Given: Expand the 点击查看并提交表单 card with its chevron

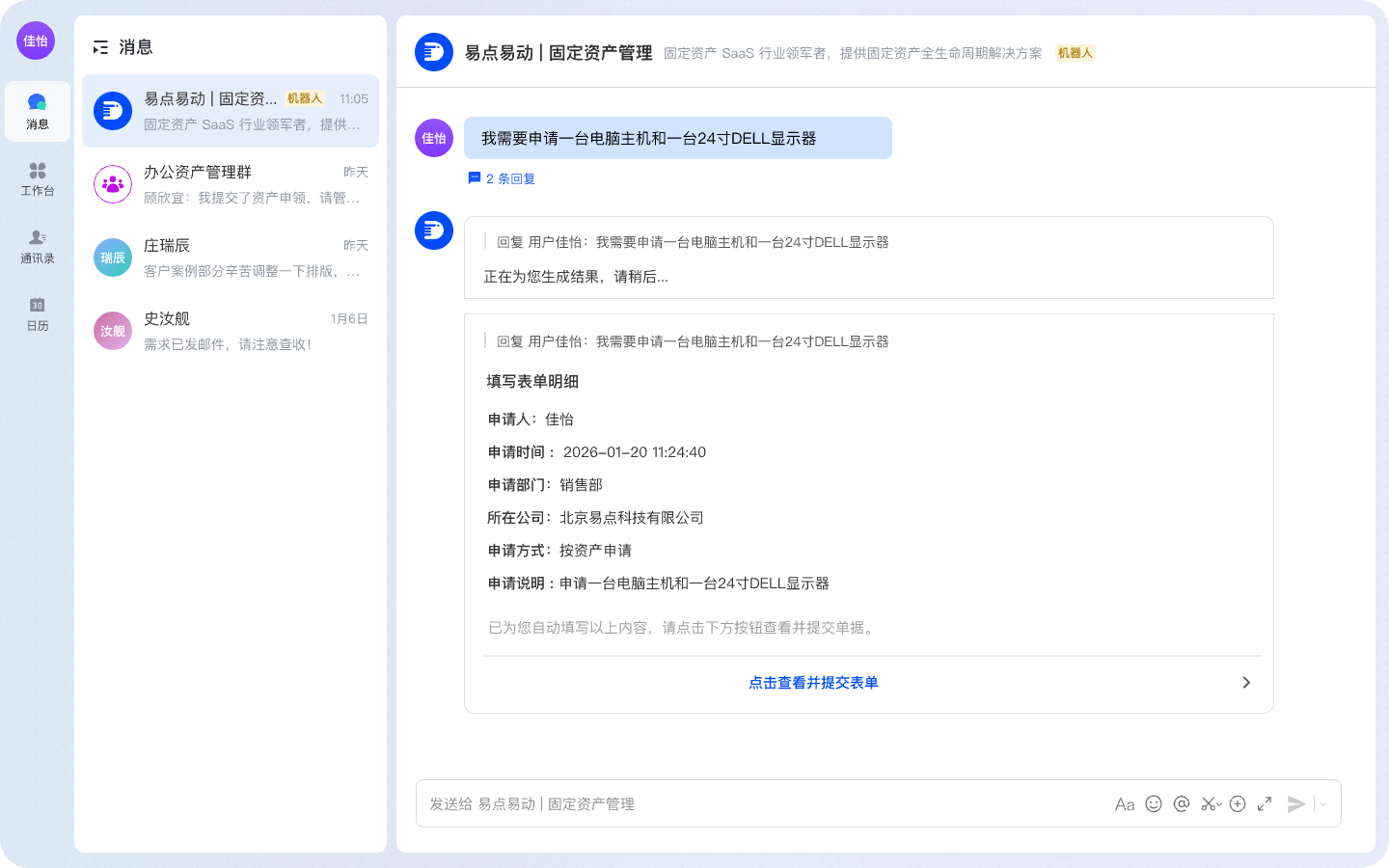Looking at the screenshot, I should point(1246,682).
